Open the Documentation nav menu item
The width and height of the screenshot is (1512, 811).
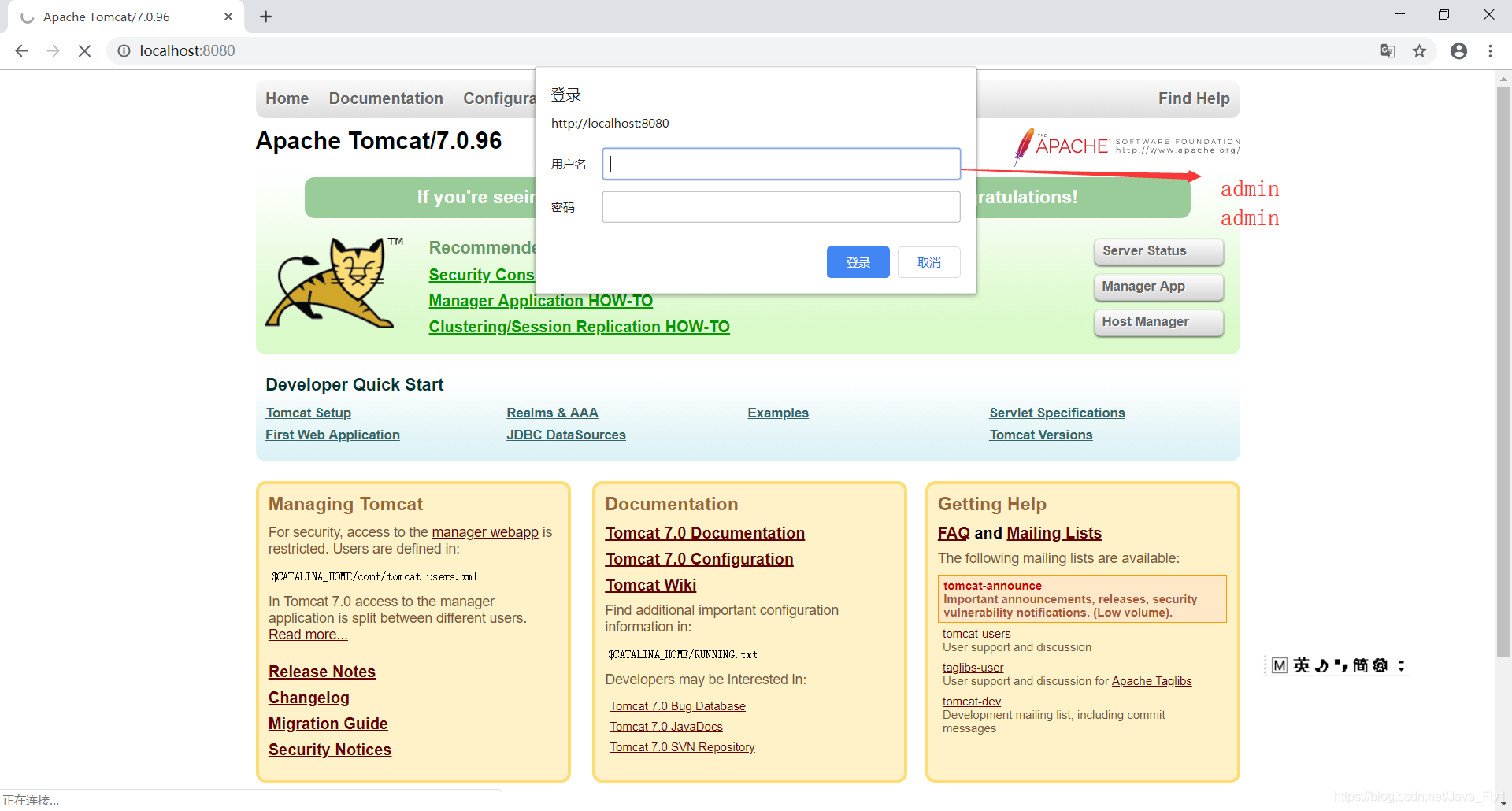point(386,98)
